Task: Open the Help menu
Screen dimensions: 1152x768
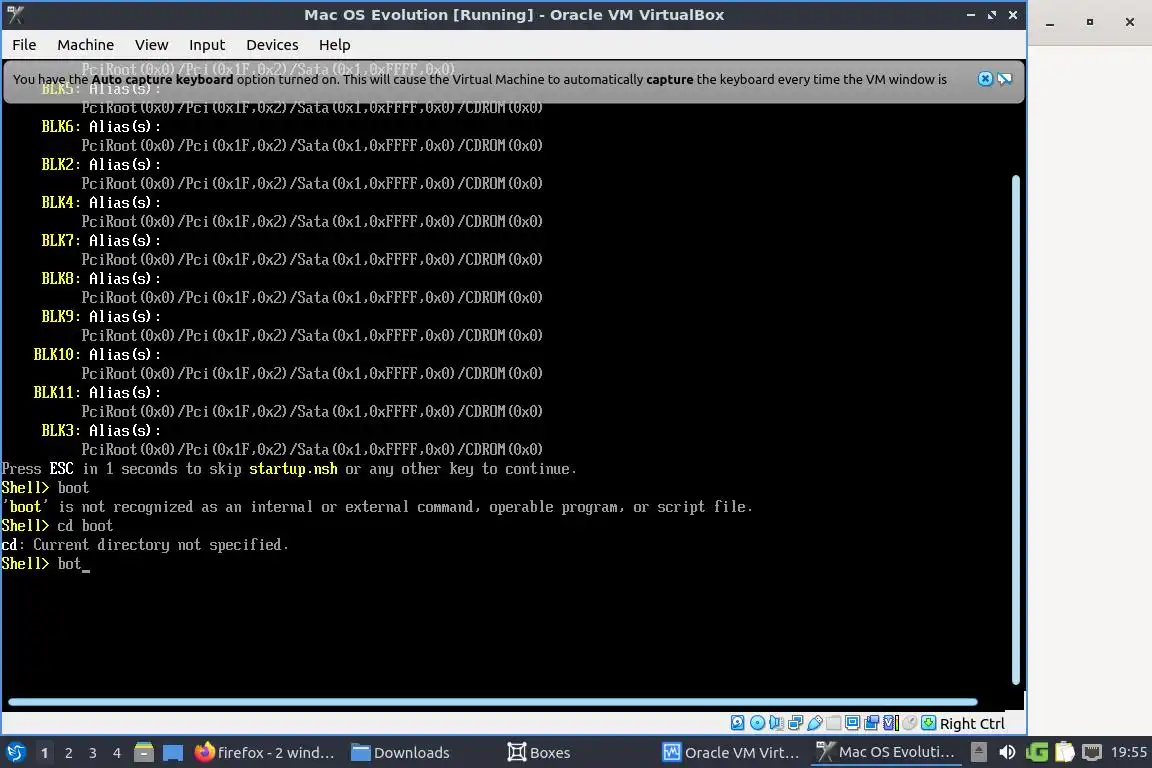Action: (334, 45)
